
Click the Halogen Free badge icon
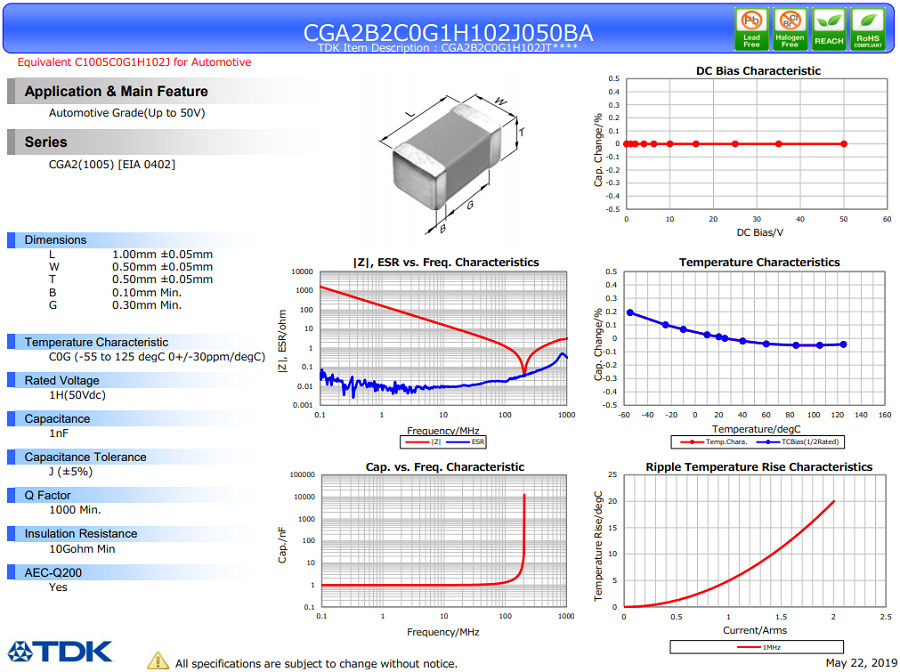pos(790,29)
